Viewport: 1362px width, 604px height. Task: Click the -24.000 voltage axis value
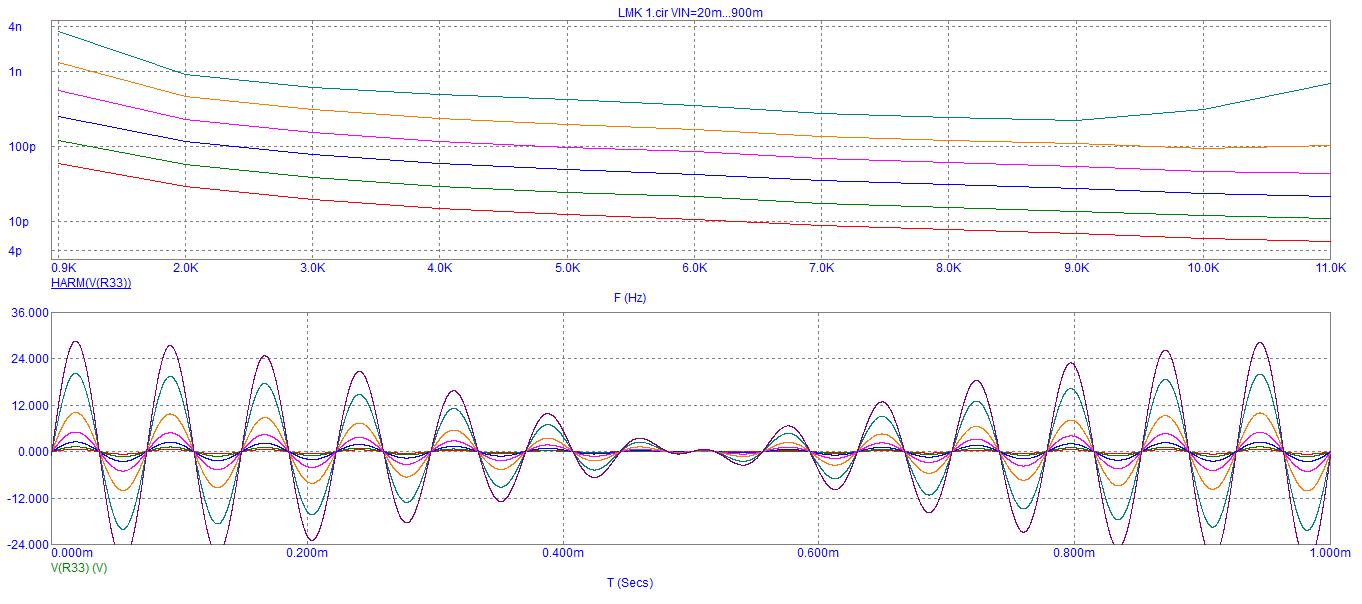coord(26,544)
